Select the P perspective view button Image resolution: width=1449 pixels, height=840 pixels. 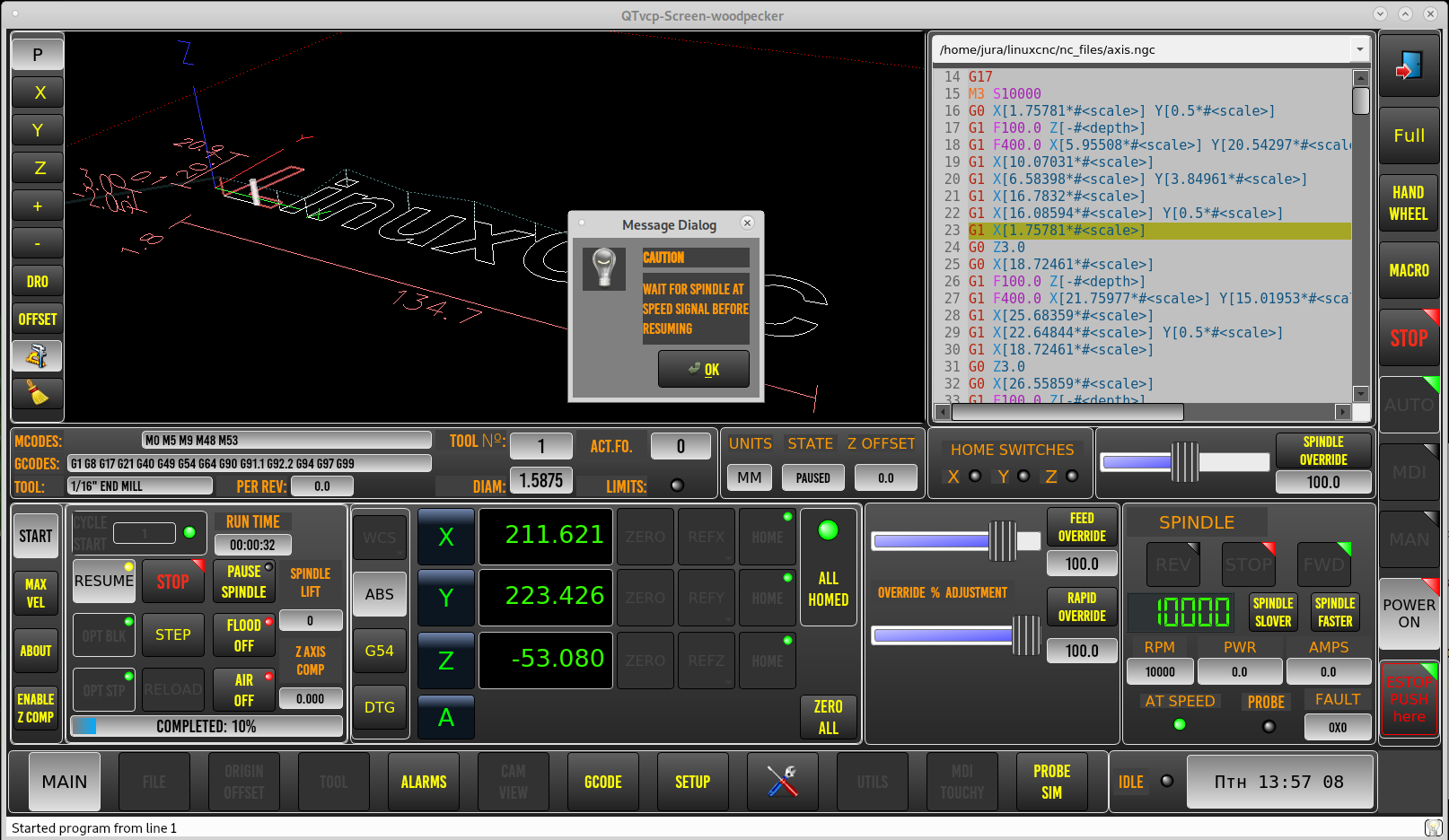coord(38,54)
